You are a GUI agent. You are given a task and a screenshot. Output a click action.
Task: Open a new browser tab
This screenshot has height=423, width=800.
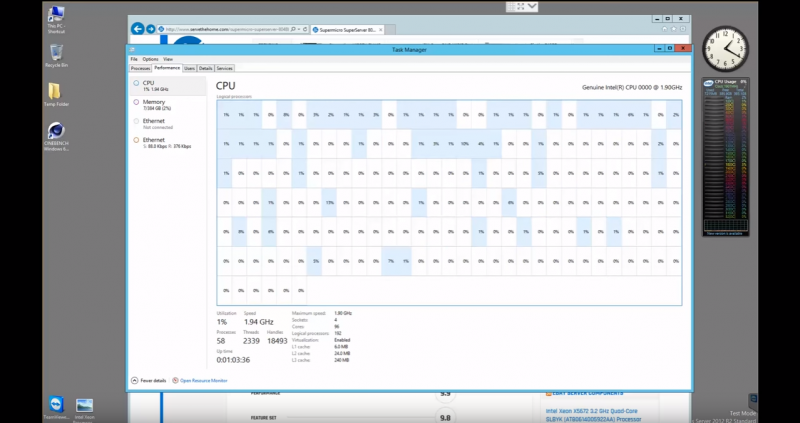point(390,30)
